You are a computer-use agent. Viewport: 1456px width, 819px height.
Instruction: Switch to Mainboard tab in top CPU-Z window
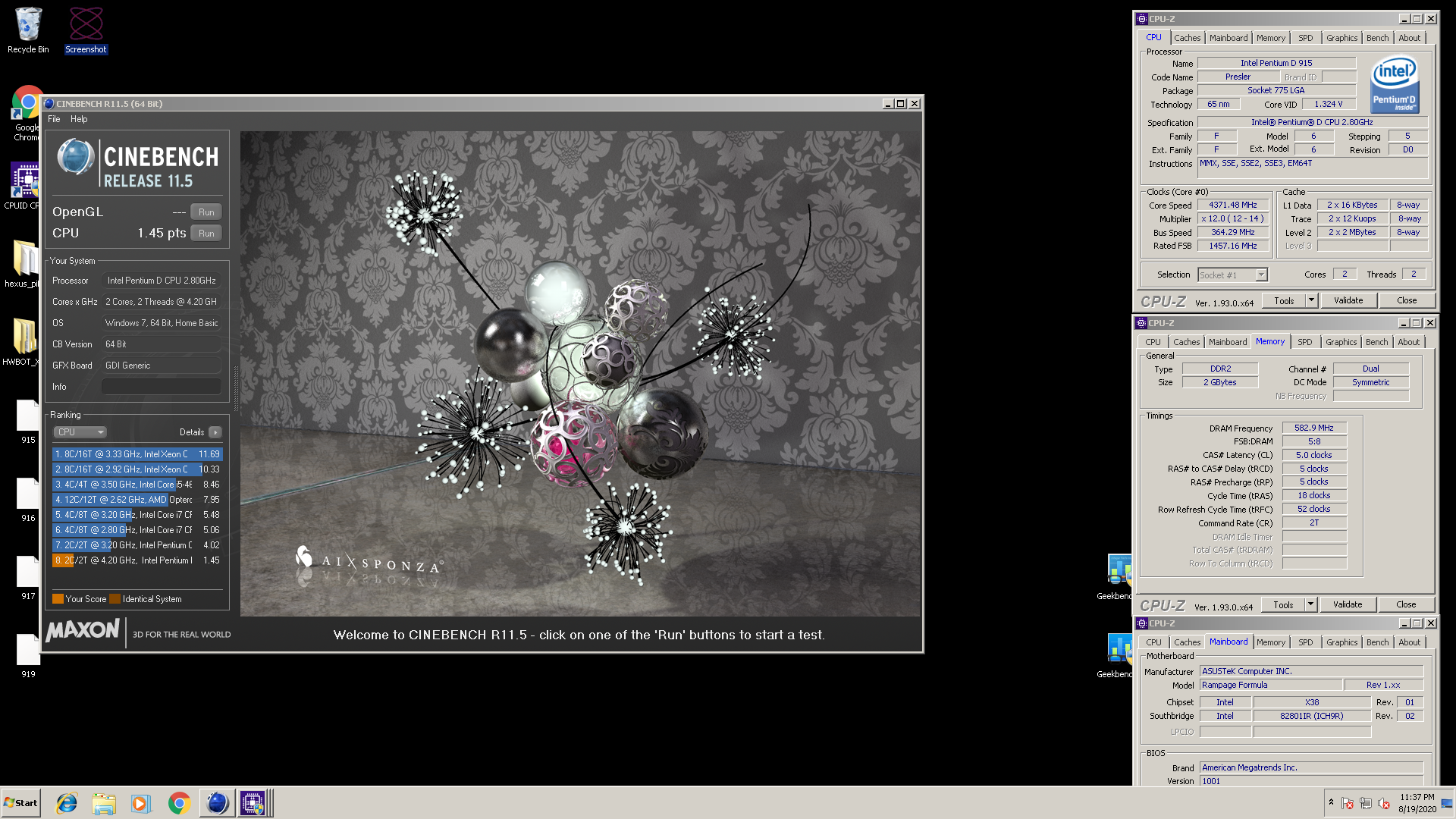1228,38
